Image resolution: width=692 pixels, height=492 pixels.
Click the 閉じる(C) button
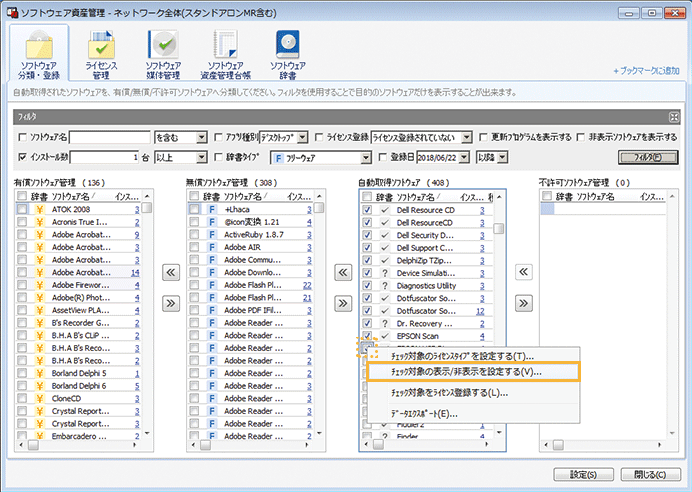(x=650, y=474)
